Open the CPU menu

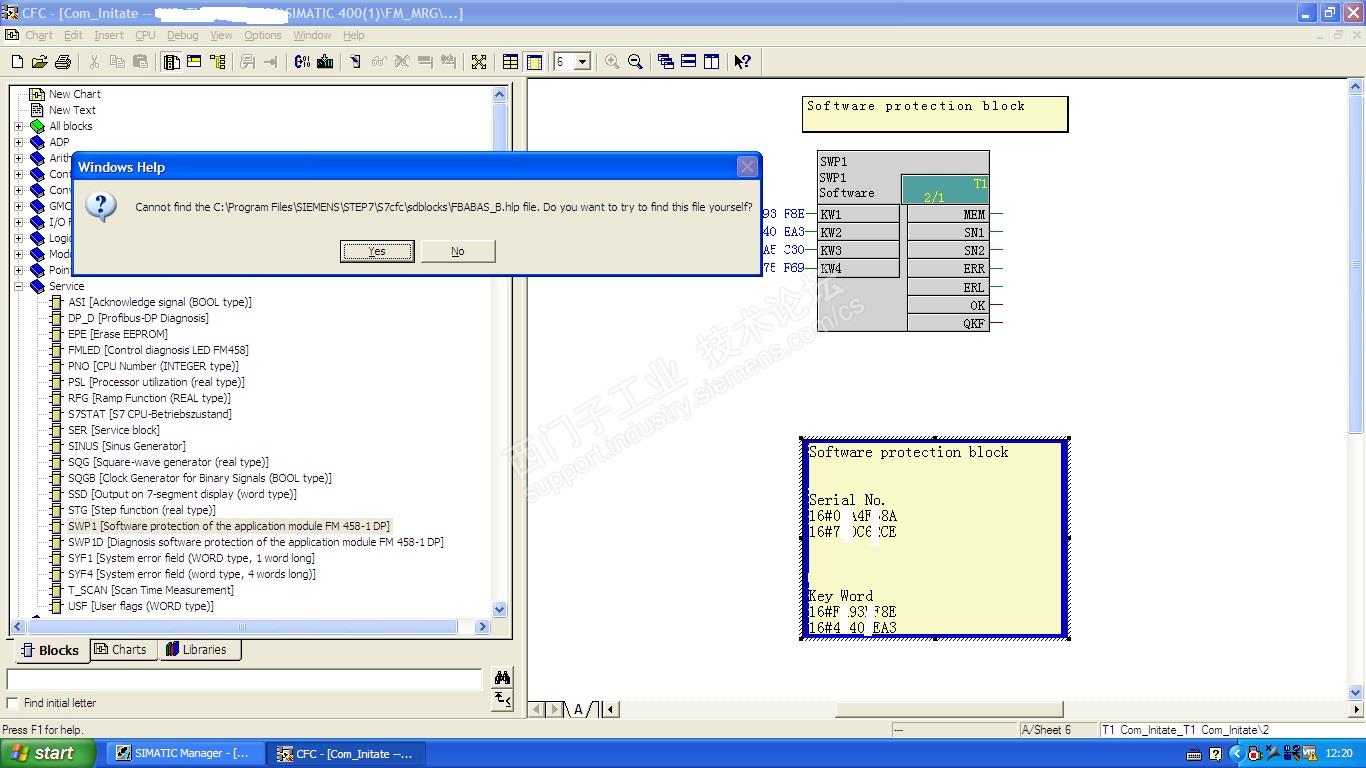pyautogui.click(x=146, y=35)
